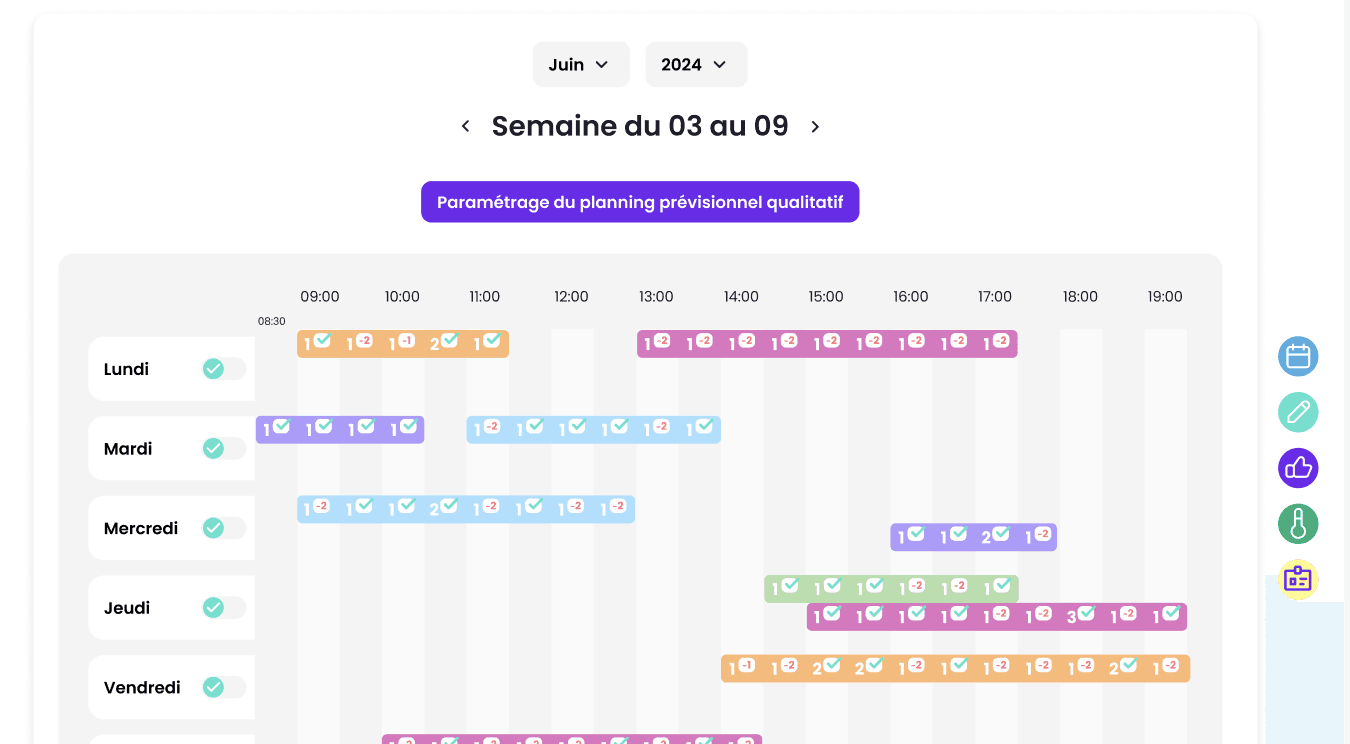Click the Lundi day label
The height and width of the screenshot is (744, 1350).
(x=126, y=369)
